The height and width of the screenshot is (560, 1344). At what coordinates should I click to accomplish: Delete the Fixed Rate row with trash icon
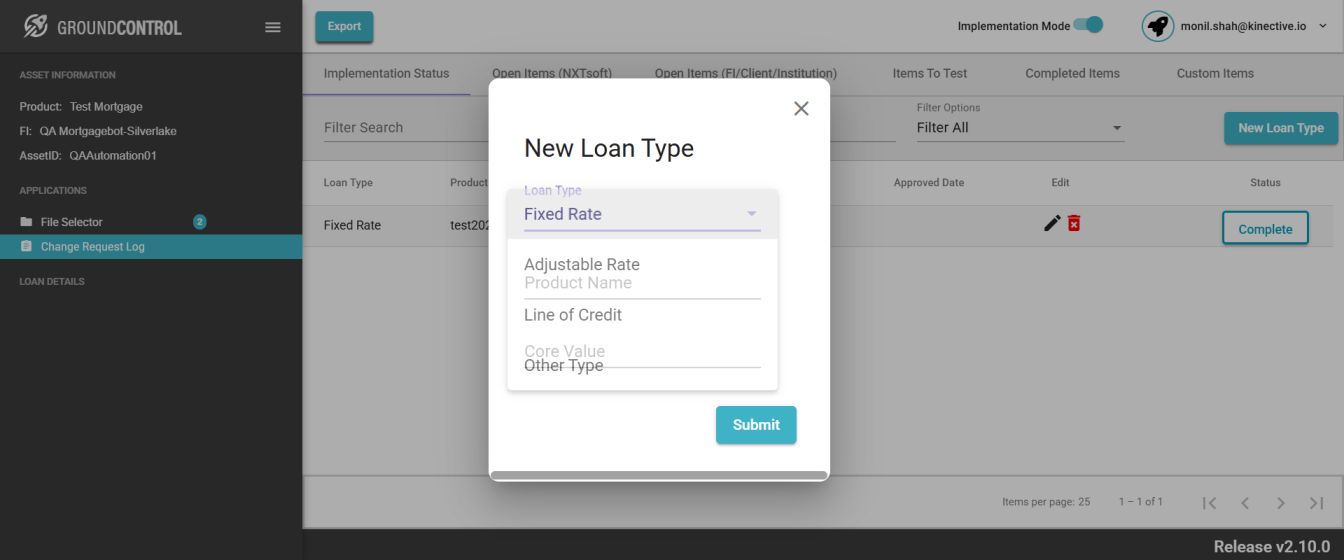click(1074, 223)
